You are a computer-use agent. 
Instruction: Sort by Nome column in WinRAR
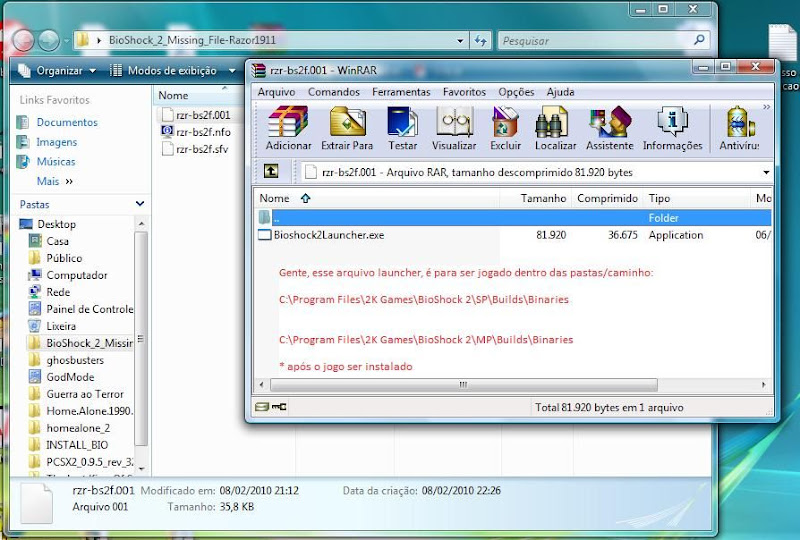point(377,198)
